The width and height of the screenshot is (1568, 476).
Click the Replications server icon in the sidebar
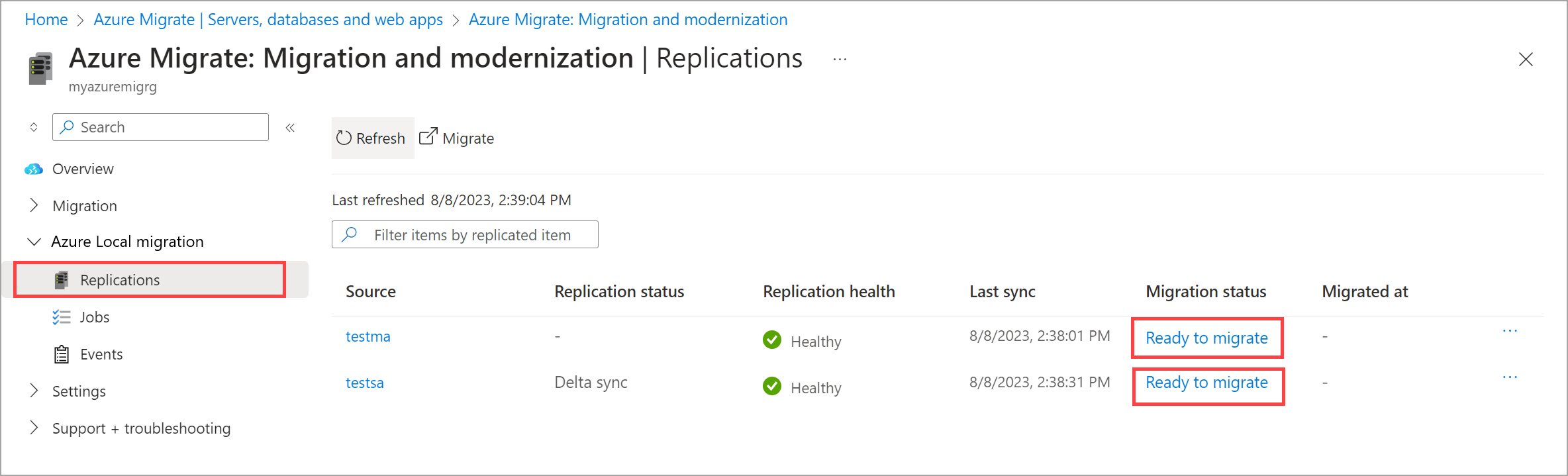62,280
